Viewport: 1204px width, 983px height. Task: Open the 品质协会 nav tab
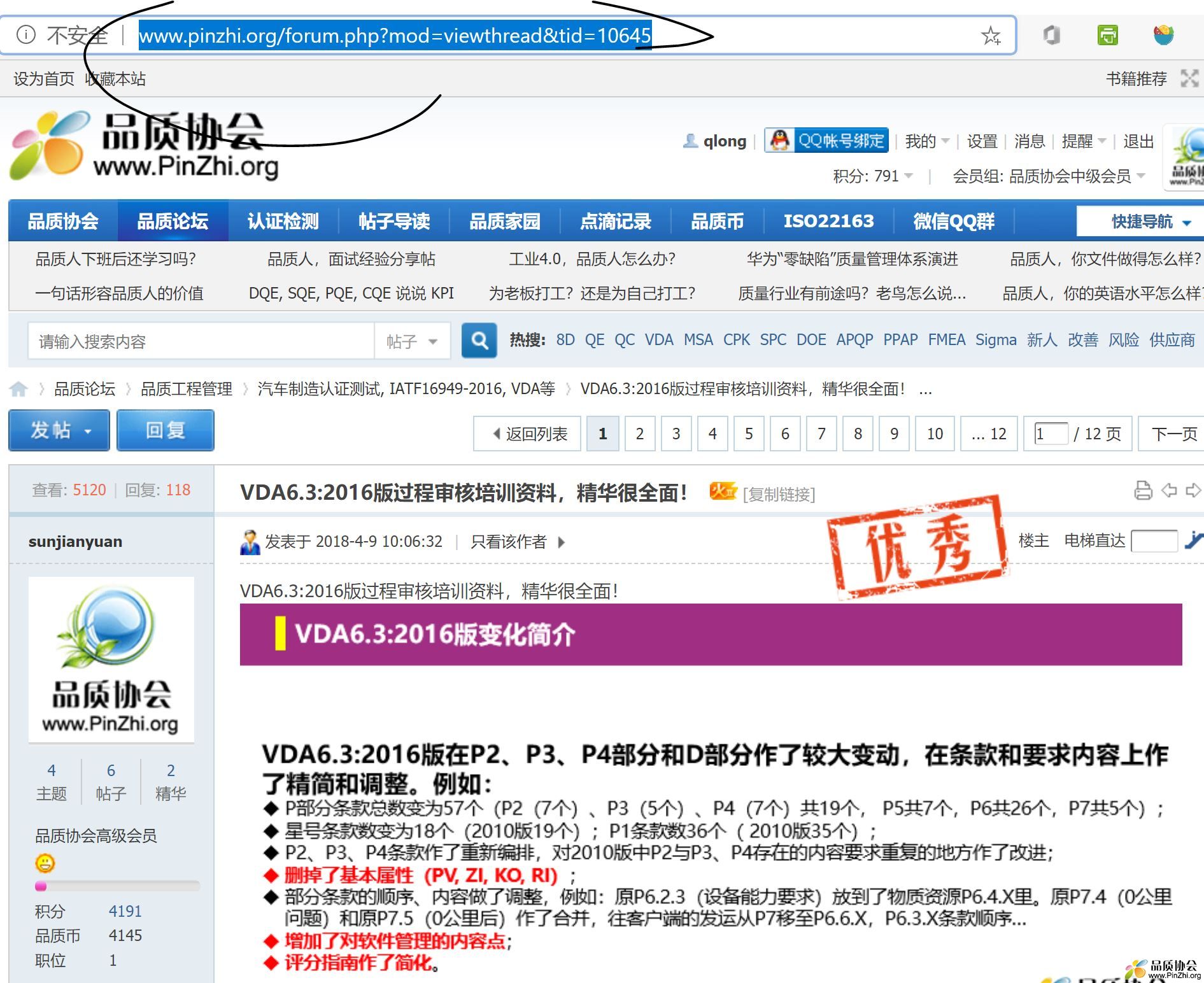coord(63,222)
